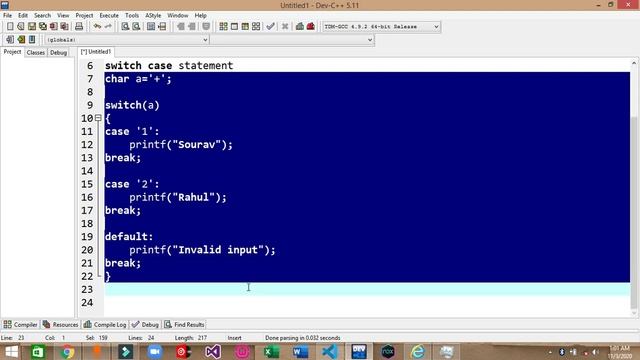
Task: Click the Save All toolbar icon
Action: click(x=43, y=27)
